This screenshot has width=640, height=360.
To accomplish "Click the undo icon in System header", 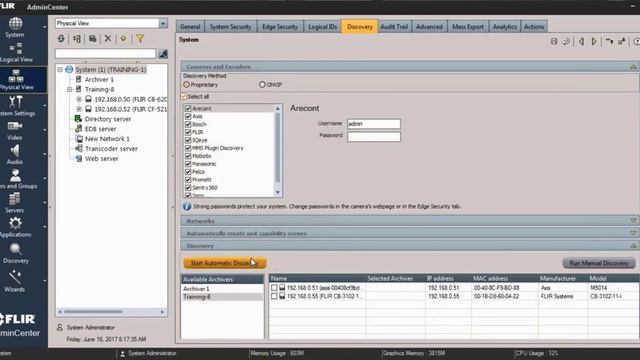I will tap(566, 41).
